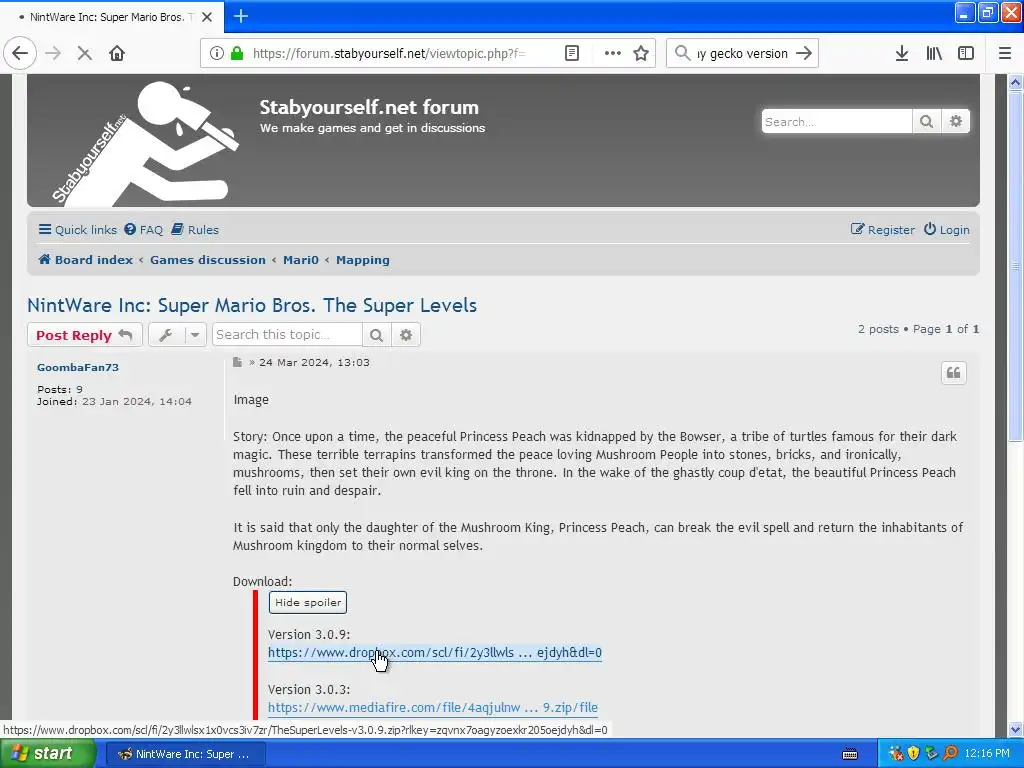This screenshot has width=1024, height=768.
Task: Click the topic search magnifier button
Action: [376, 335]
